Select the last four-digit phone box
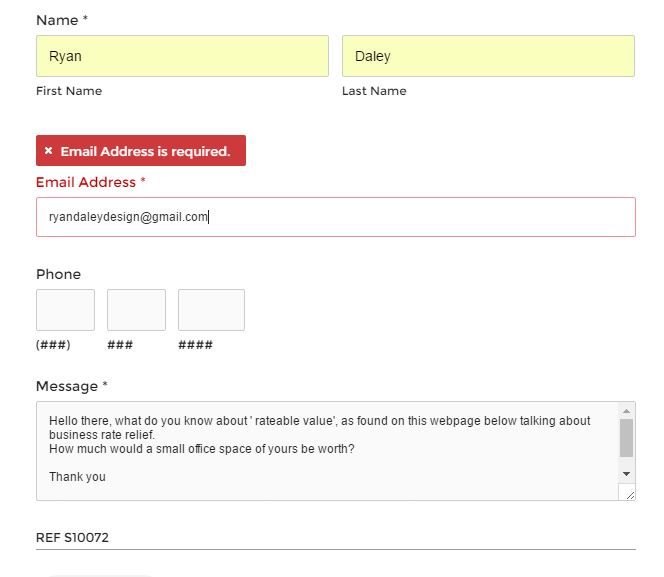Viewport: 664px width, 577px height. click(211, 310)
